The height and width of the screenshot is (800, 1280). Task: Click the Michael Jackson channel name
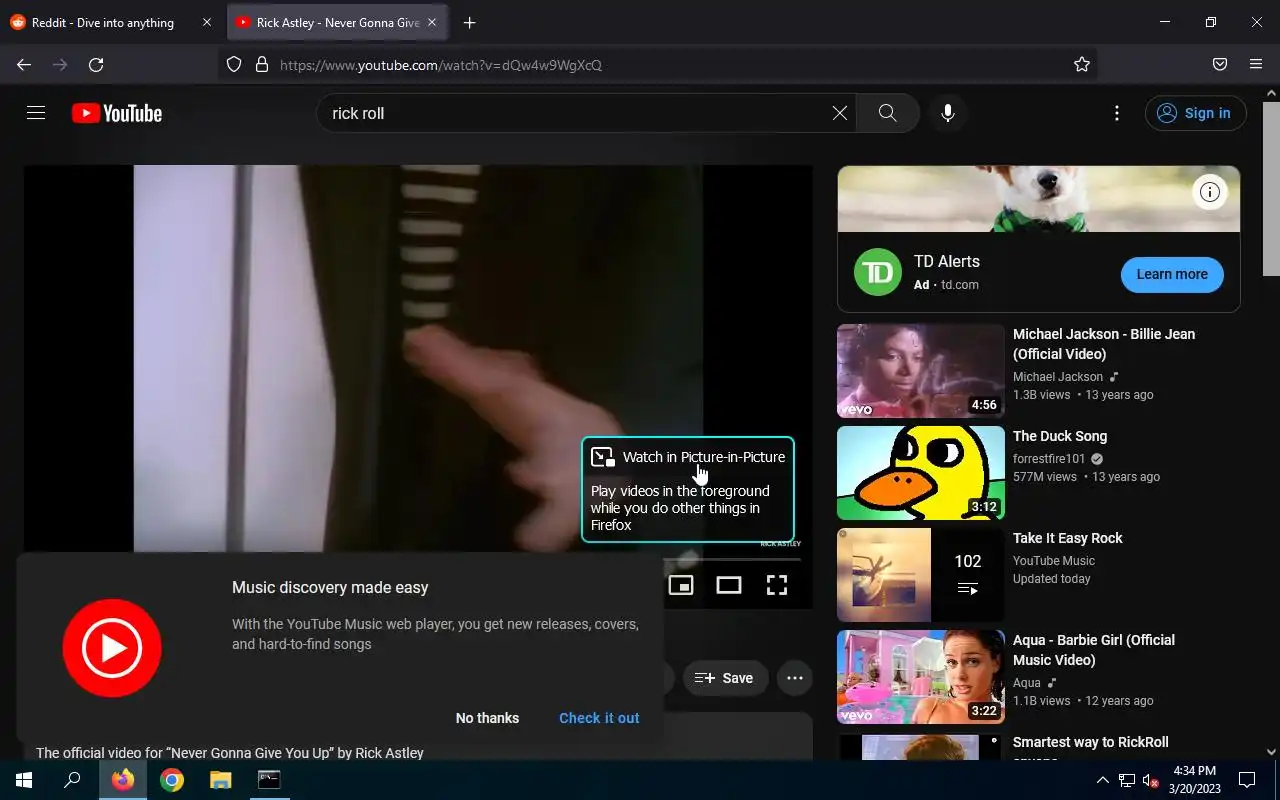[x=1058, y=377]
